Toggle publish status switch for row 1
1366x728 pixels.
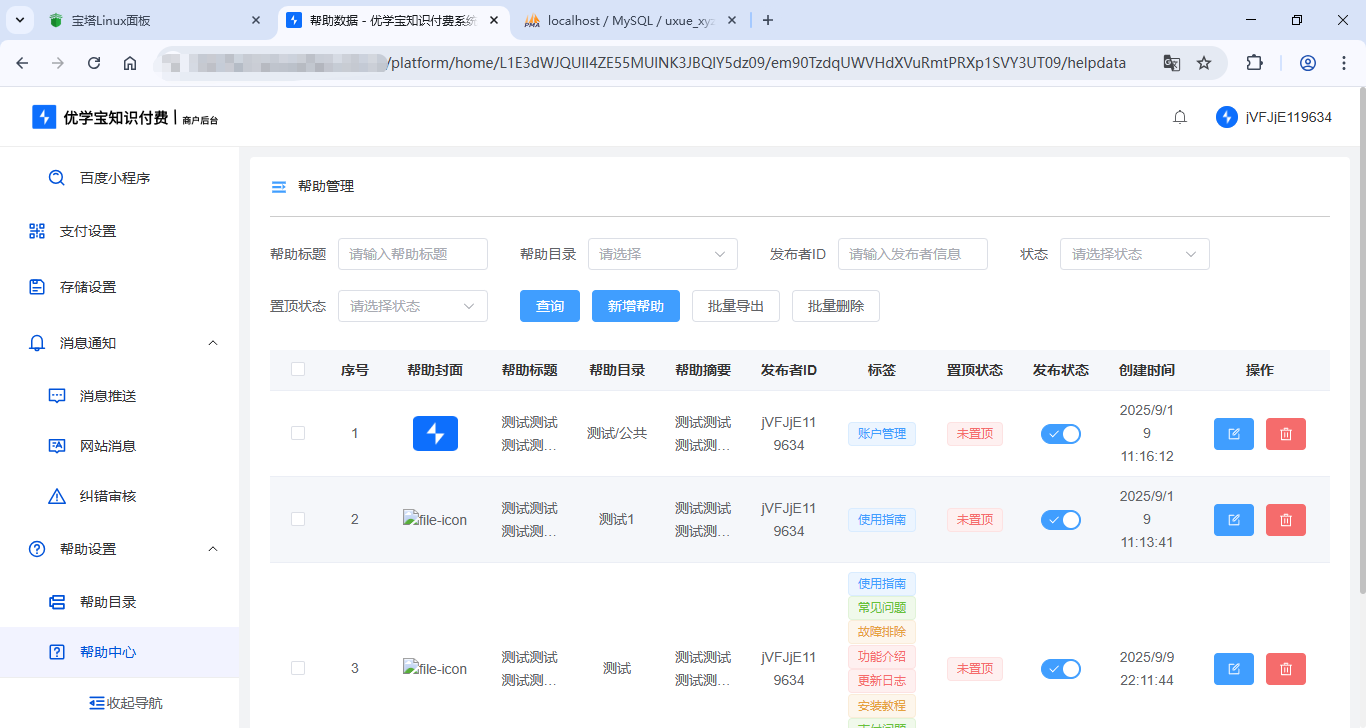click(x=1060, y=434)
